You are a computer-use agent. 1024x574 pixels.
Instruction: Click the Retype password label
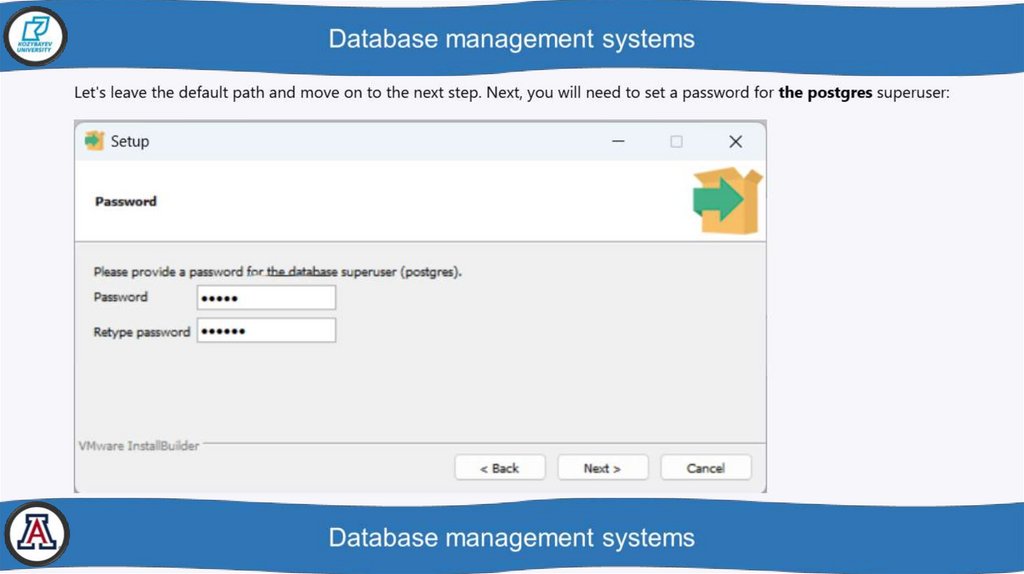142,331
